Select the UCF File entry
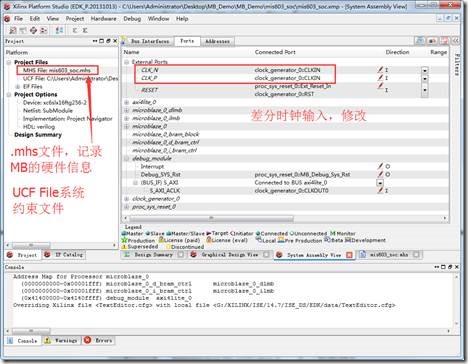Viewport: 468px width, 364px height. [x=70, y=78]
